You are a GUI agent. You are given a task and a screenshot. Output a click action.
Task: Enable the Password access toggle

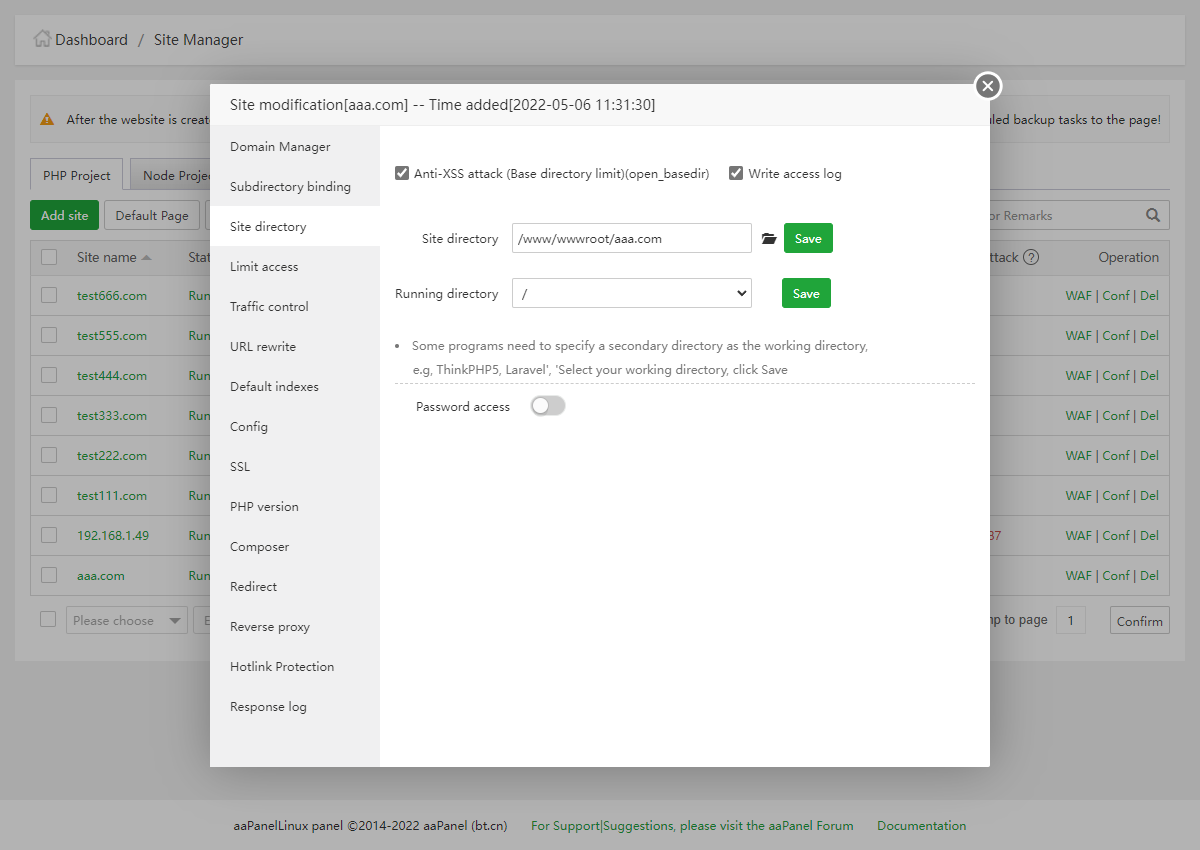pyautogui.click(x=548, y=406)
